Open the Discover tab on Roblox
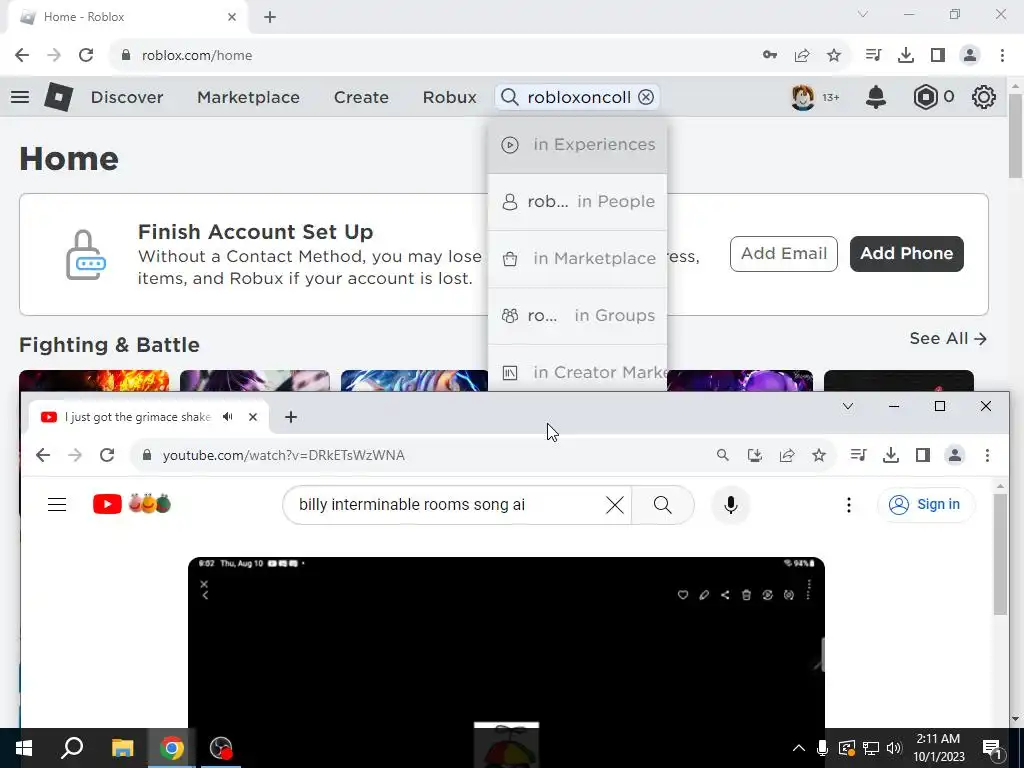The height and width of the screenshot is (768, 1024). (127, 97)
